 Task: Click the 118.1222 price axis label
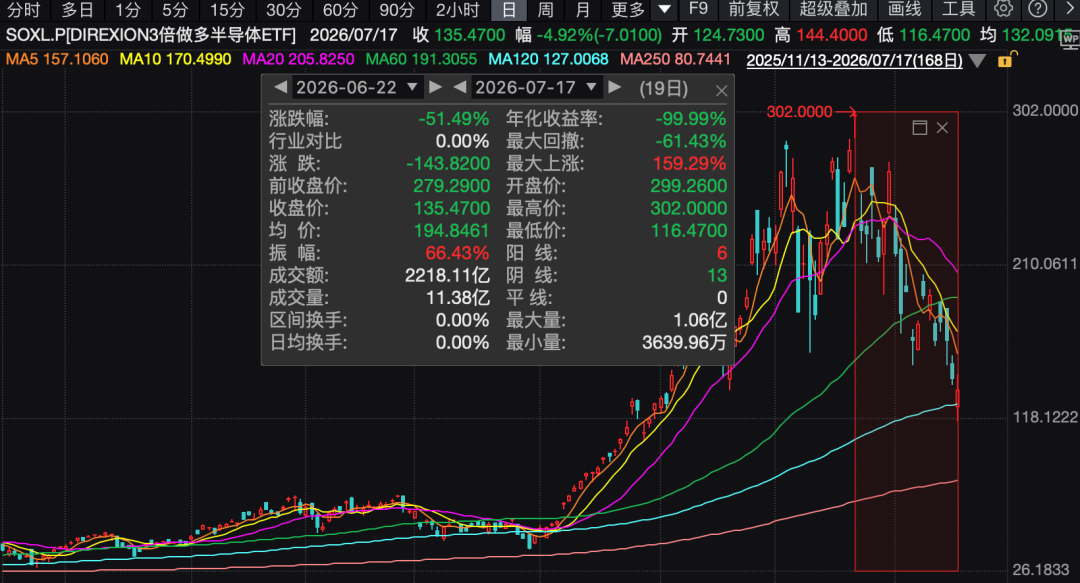coord(1045,417)
